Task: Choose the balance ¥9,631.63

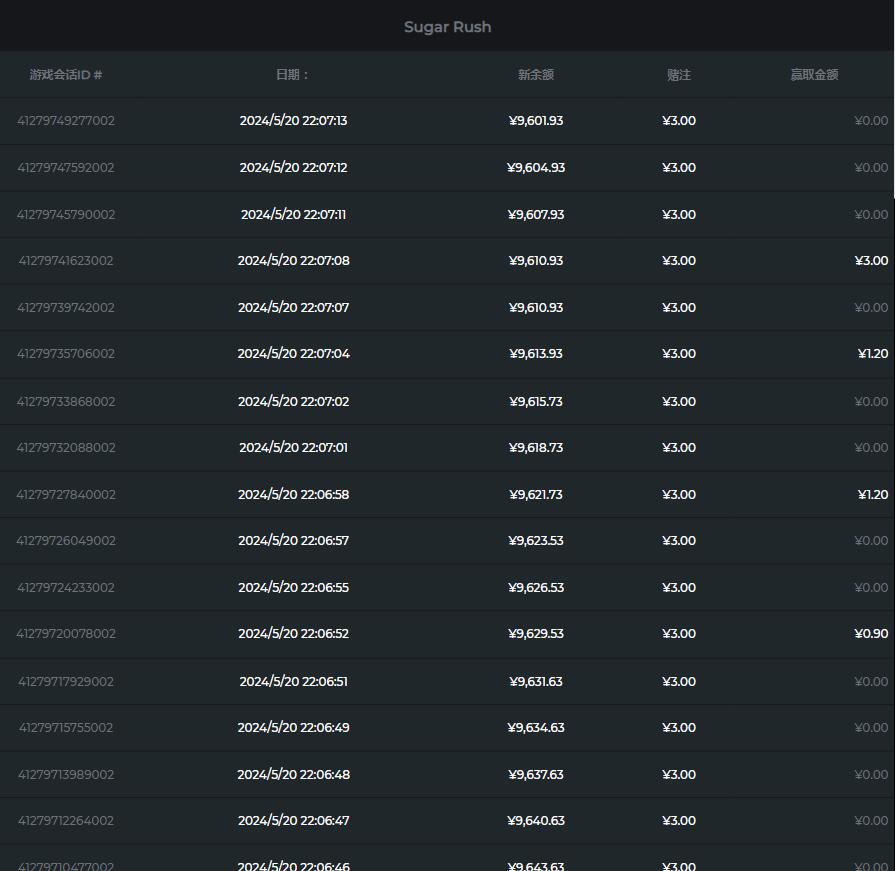Action: (536, 682)
